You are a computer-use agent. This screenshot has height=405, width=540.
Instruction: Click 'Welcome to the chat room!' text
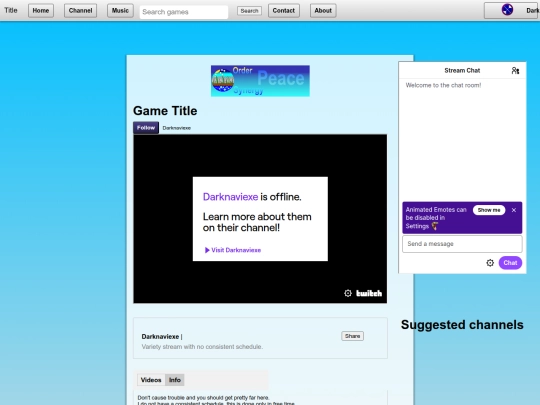[443, 85]
